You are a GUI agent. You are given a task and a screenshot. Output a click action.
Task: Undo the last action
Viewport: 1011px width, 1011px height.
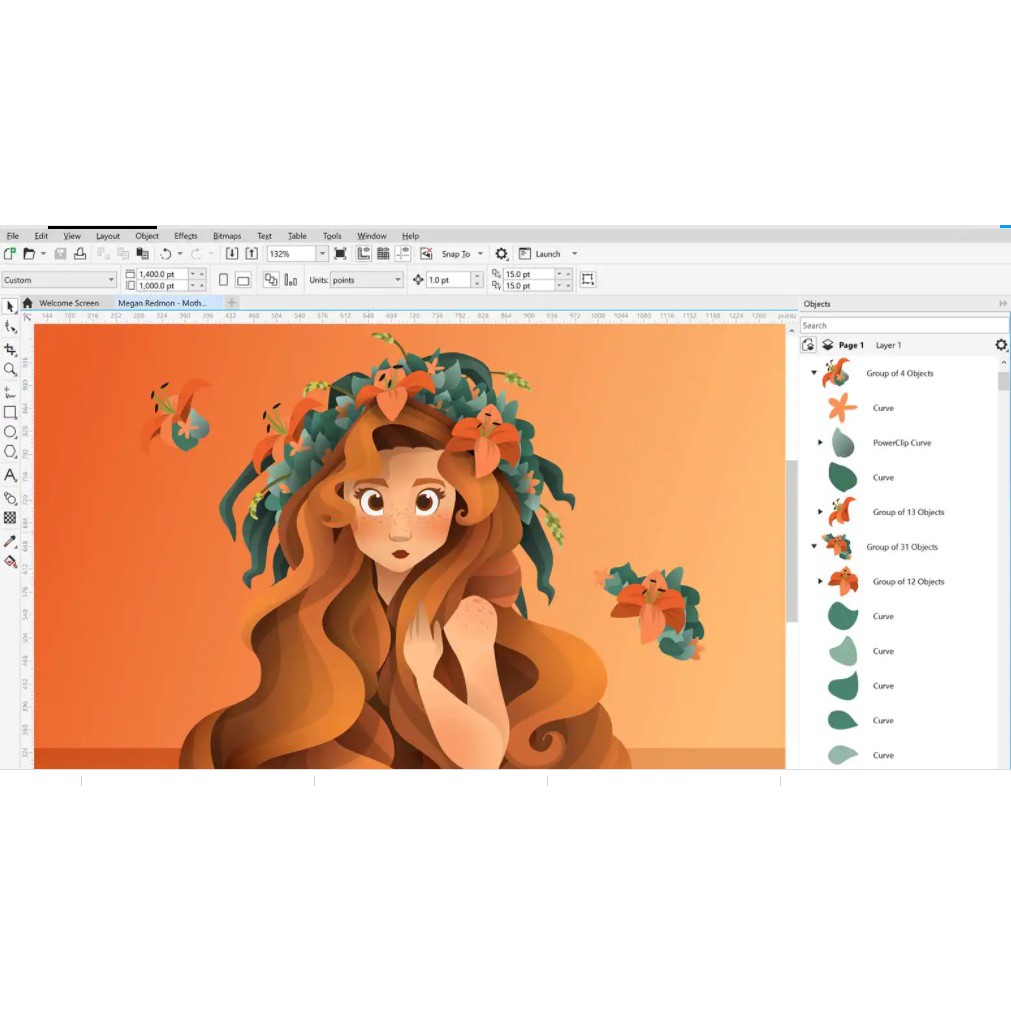166,253
